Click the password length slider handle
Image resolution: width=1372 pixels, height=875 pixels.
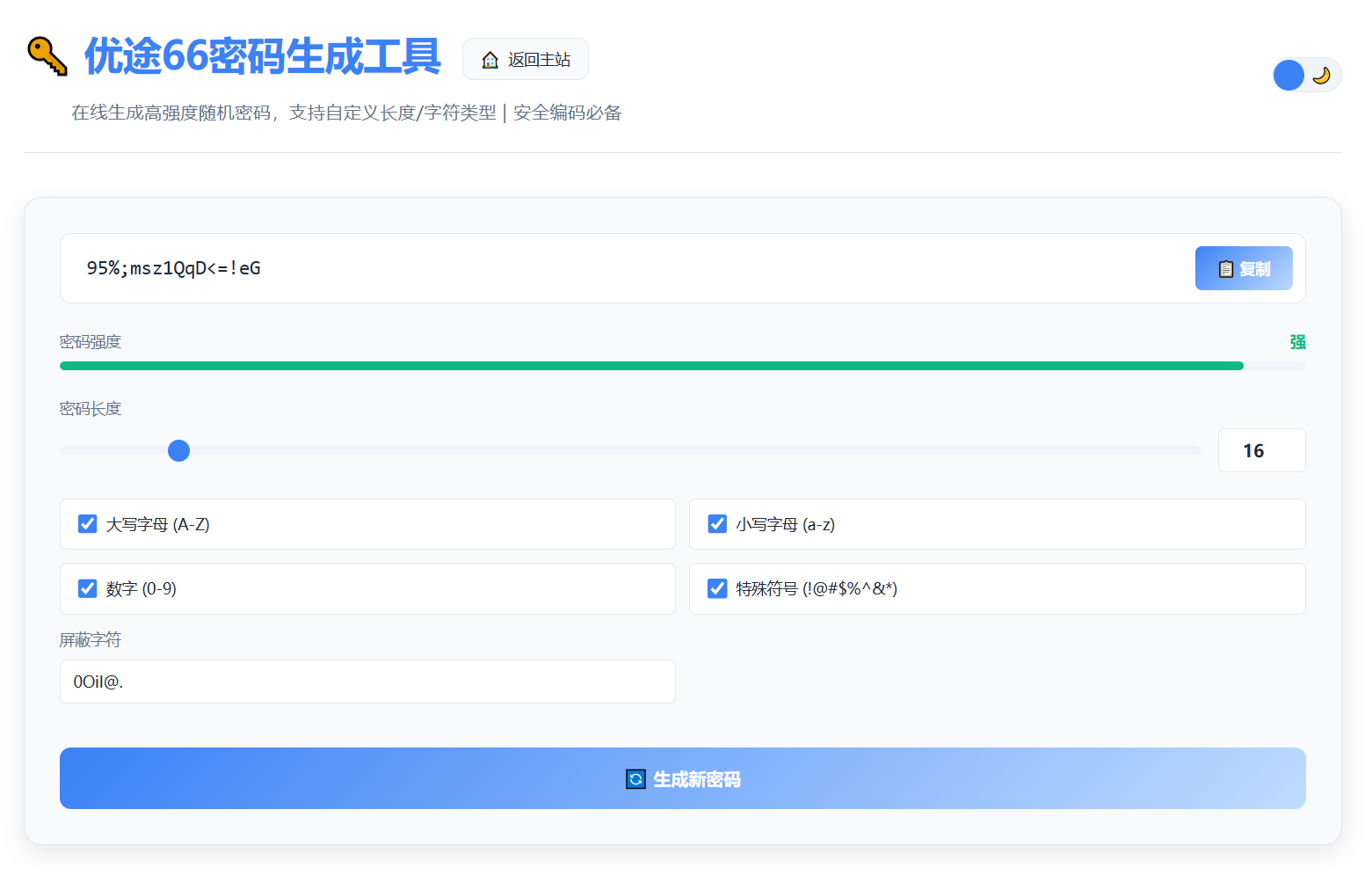click(179, 450)
